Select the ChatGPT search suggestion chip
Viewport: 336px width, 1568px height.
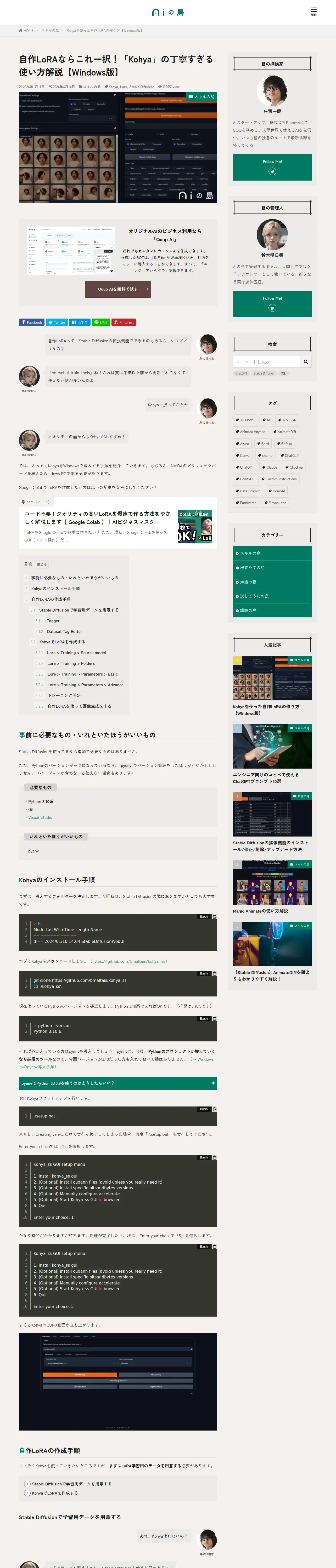pos(242,373)
